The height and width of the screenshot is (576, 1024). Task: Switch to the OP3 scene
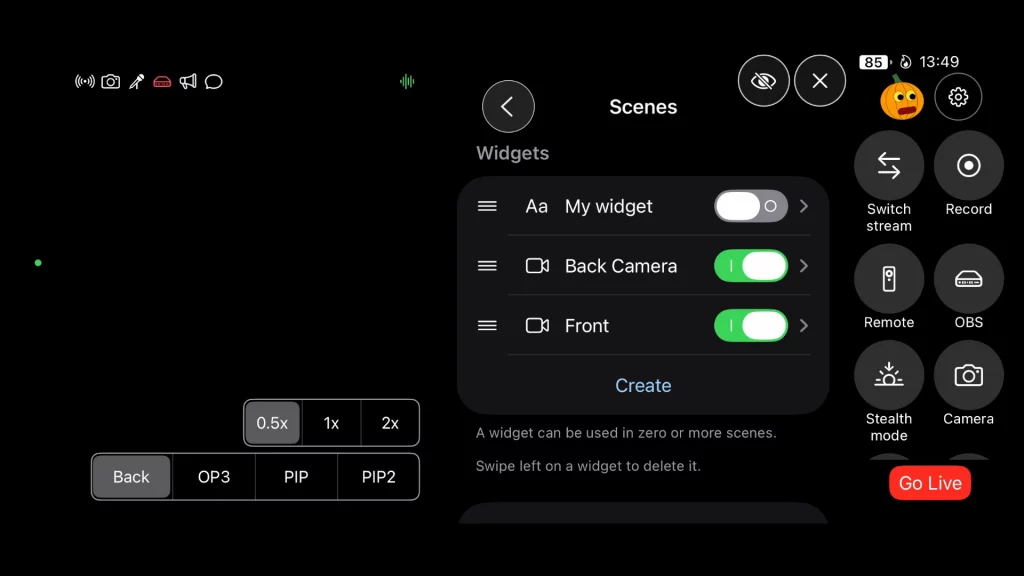[214, 477]
